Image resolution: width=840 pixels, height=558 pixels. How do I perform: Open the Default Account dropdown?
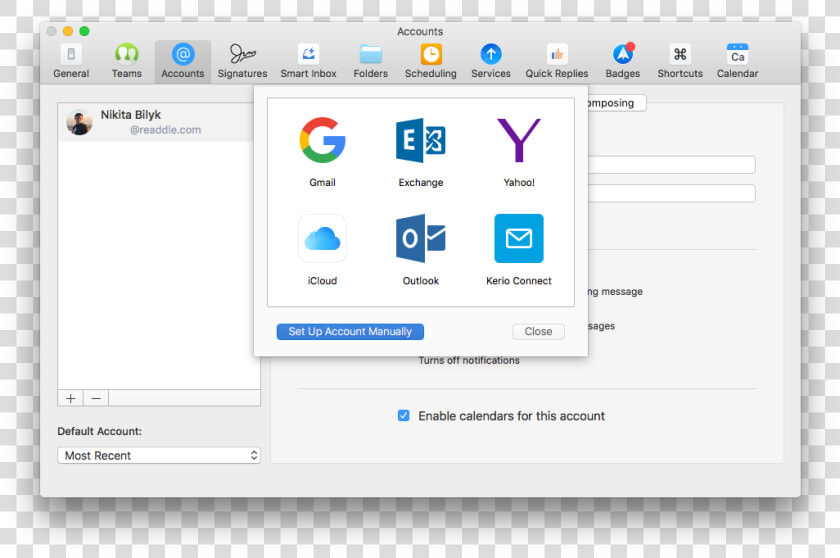[x=159, y=455]
